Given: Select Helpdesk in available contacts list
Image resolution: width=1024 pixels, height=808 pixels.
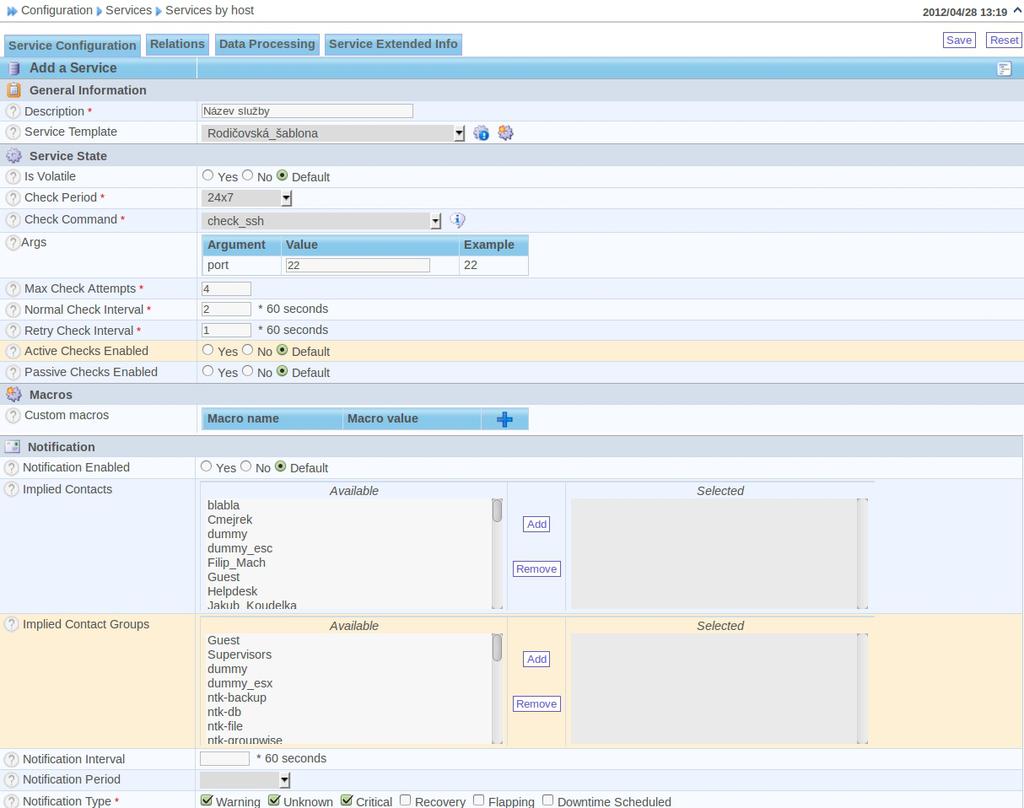Looking at the screenshot, I should point(232,592).
